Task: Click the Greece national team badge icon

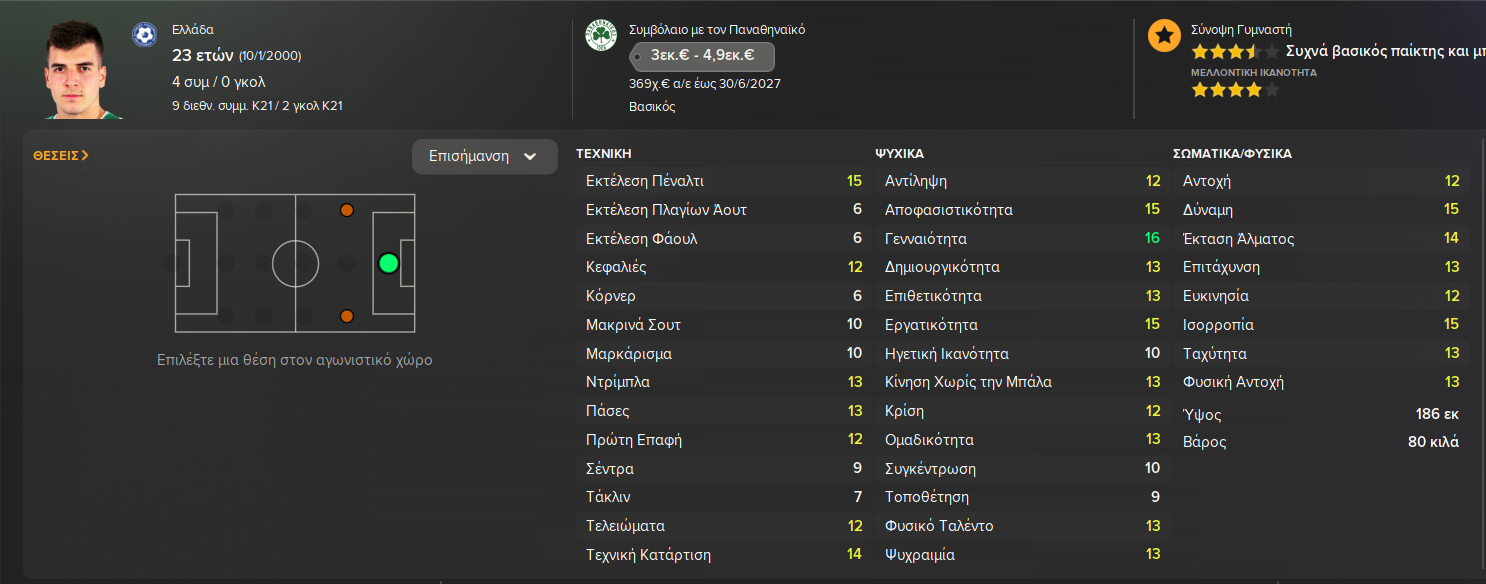Action: pyautogui.click(x=144, y=35)
